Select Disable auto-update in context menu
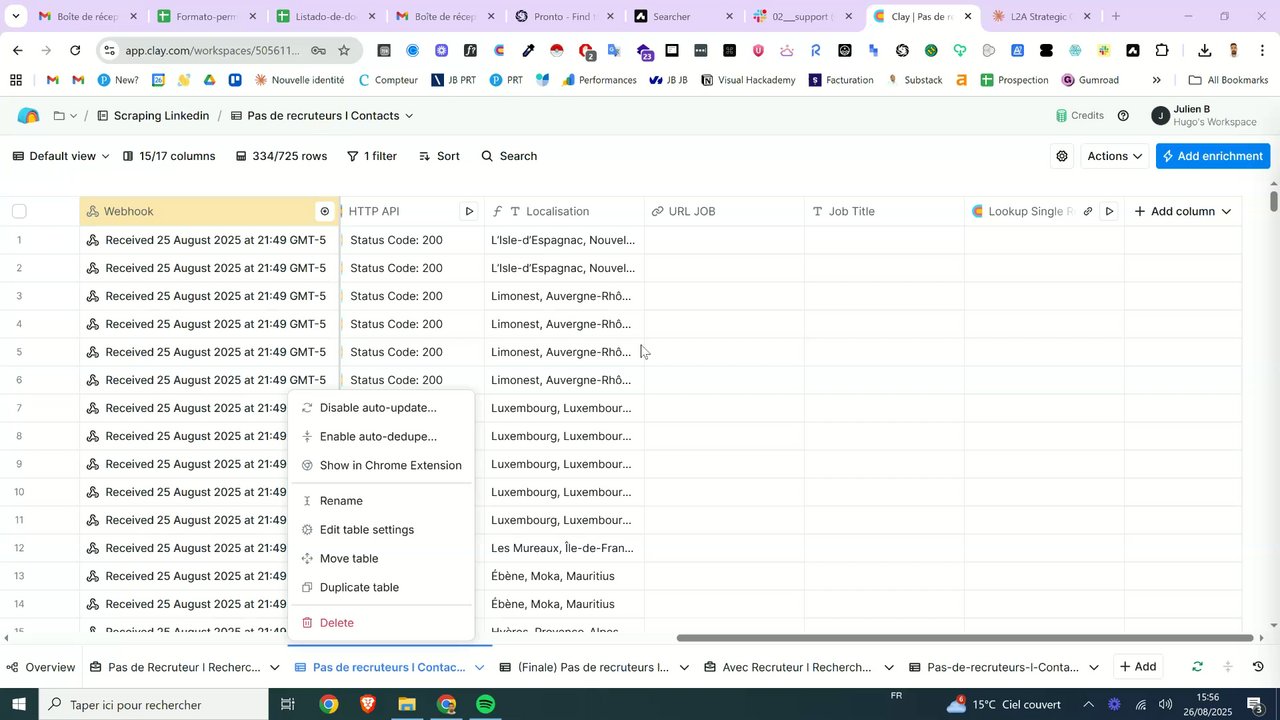The width and height of the screenshot is (1280, 720). click(x=381, y=408)
